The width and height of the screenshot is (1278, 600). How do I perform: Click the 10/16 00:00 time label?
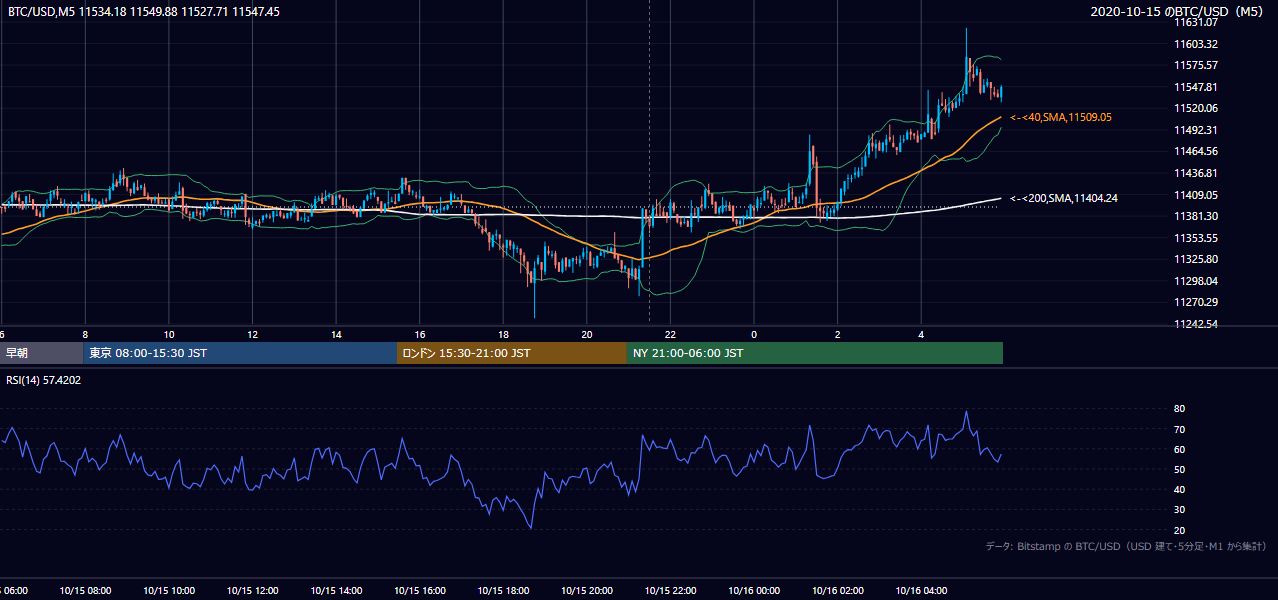754,591
